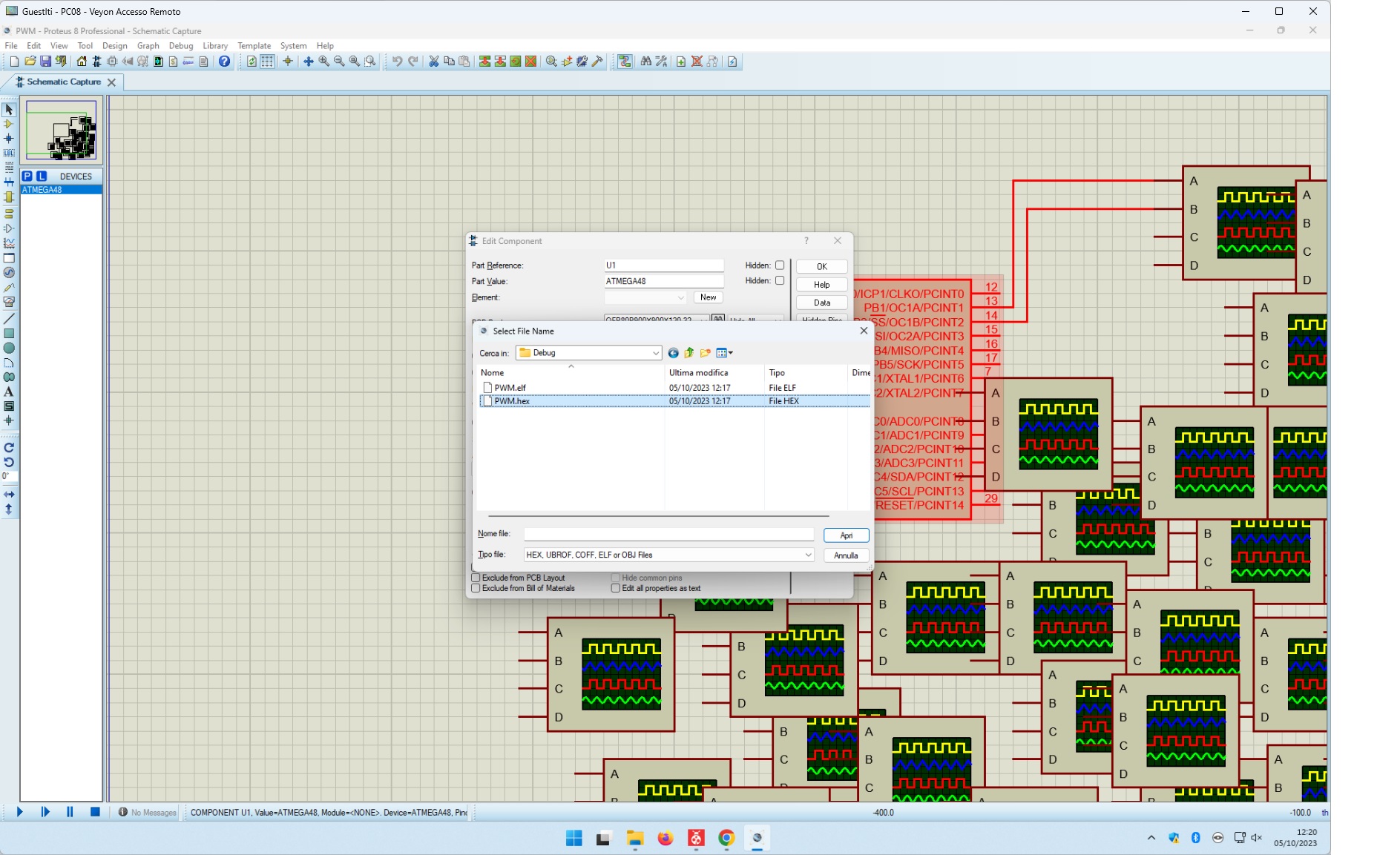
Task: Choose the 2D Text tool
Action: tap(9, 392)
